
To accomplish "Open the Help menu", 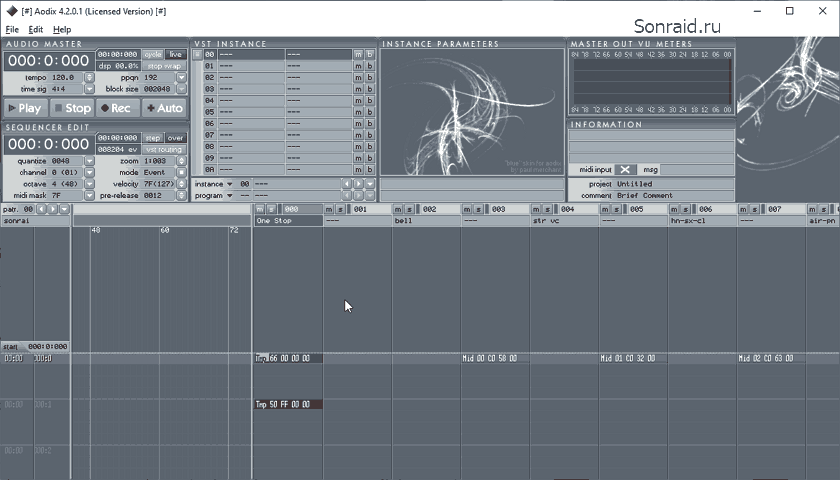I will coord(62,29).
